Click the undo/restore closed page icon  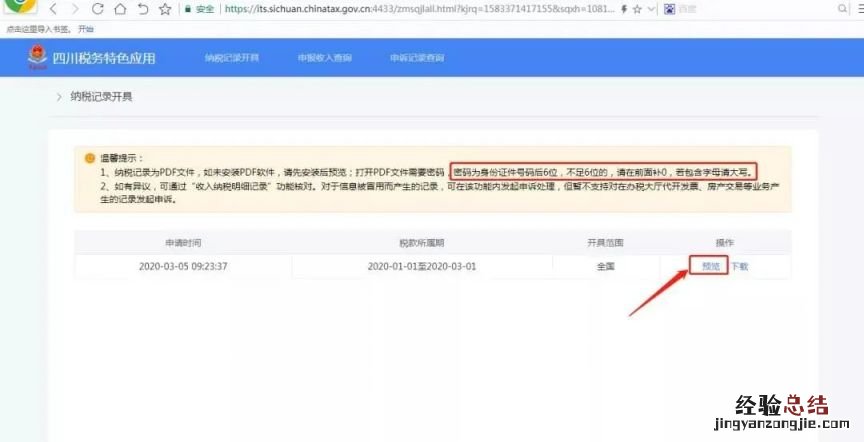pos(143,9)
